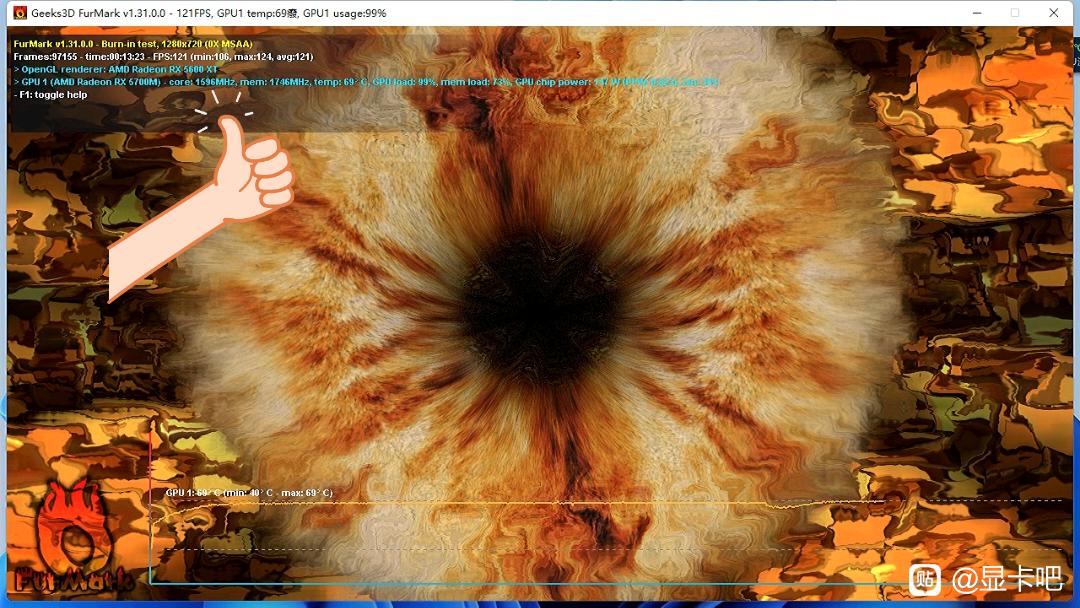Maximize the FurMark window
This screenshot has height=608, width=1080.
click(1015, 13)
